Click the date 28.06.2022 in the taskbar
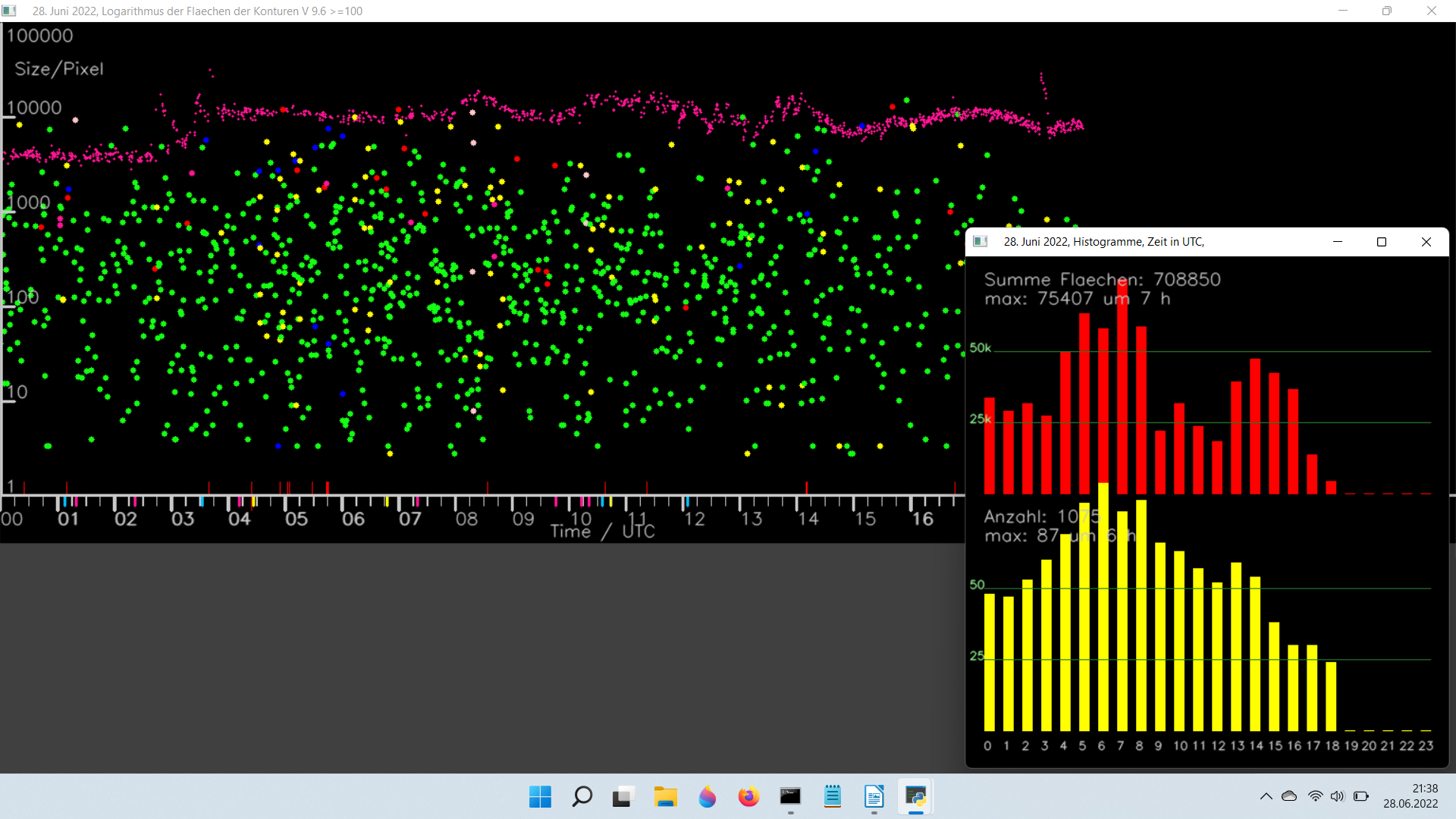Image resolution: width=1456 pixels, height=819 pixels. click(1410, 804)
